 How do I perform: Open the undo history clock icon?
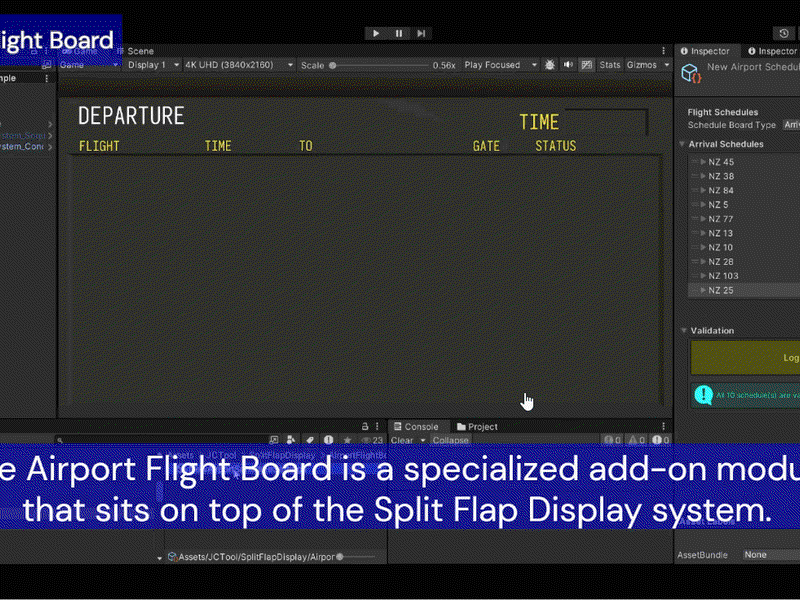784,33
